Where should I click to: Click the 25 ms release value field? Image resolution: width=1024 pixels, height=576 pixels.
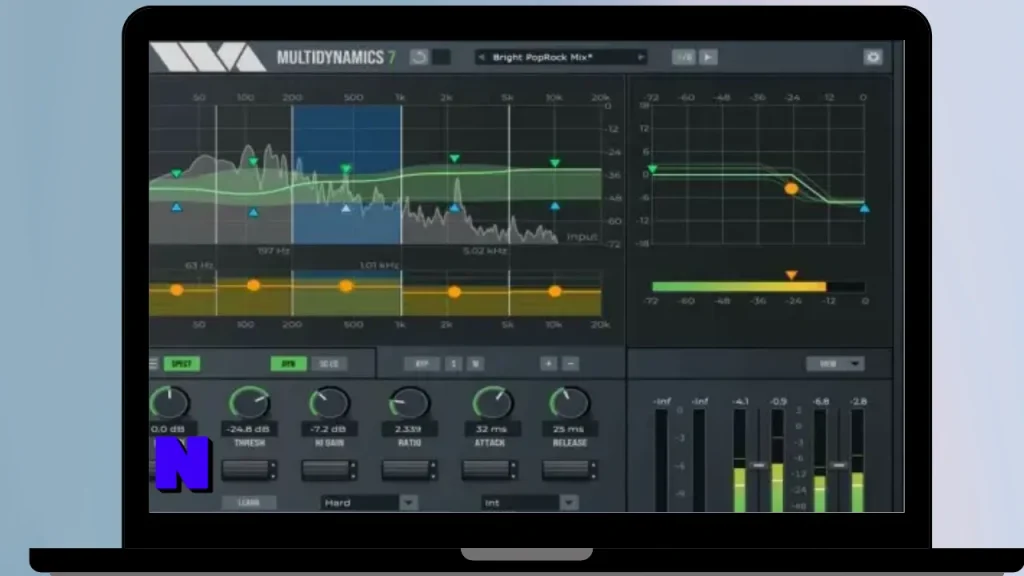(x=569, y=429)
